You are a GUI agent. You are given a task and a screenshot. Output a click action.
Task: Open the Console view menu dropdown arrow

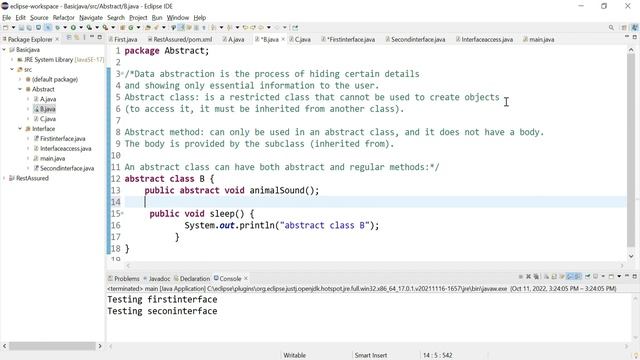tap(619, 277)
